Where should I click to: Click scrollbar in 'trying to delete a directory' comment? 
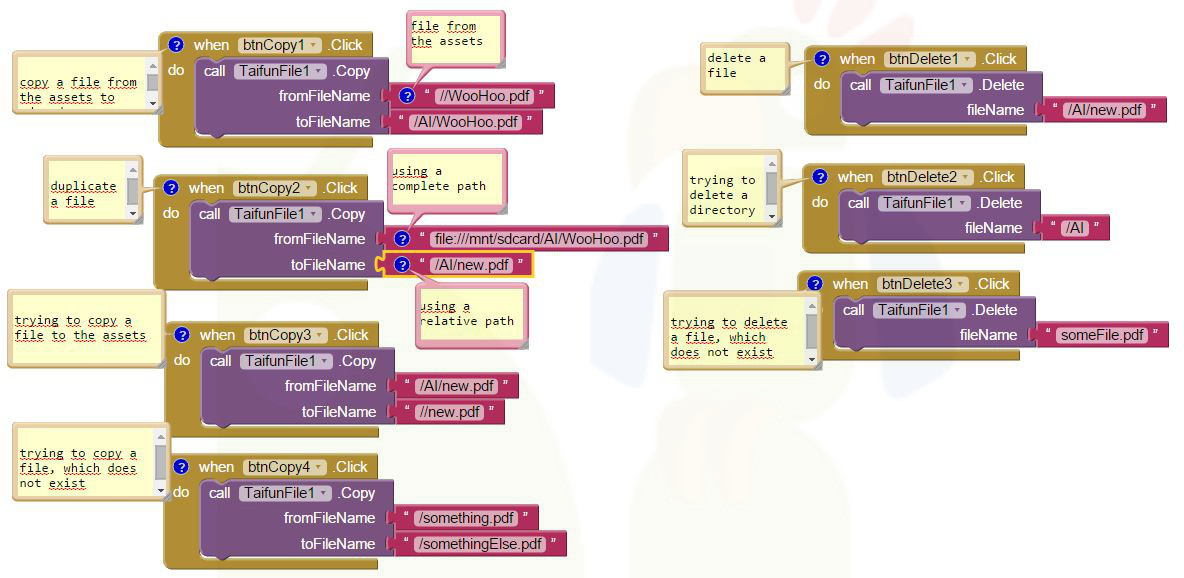pos(771,187)
